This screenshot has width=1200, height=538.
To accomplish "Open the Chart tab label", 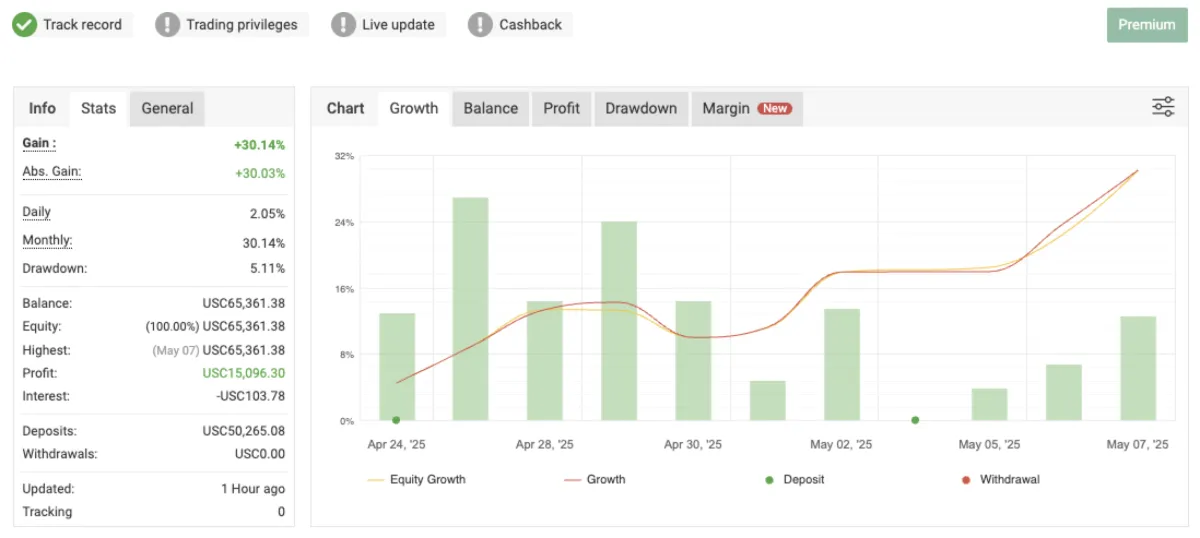I will tap(346, 108).
